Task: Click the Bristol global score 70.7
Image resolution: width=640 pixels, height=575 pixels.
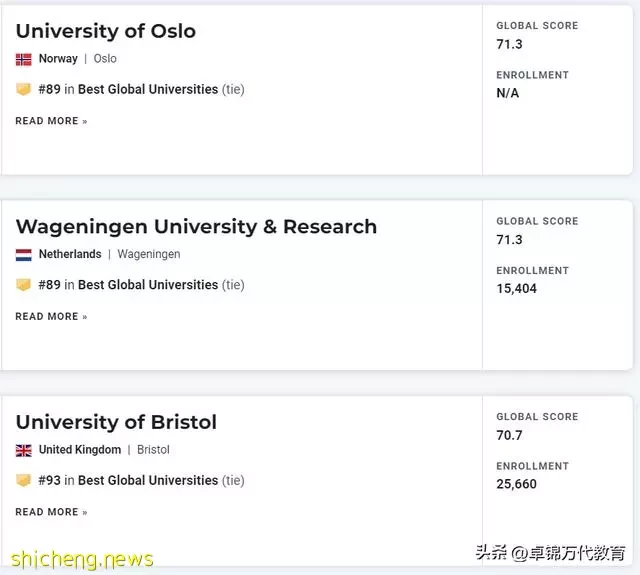Action: (x=509, y=435)
